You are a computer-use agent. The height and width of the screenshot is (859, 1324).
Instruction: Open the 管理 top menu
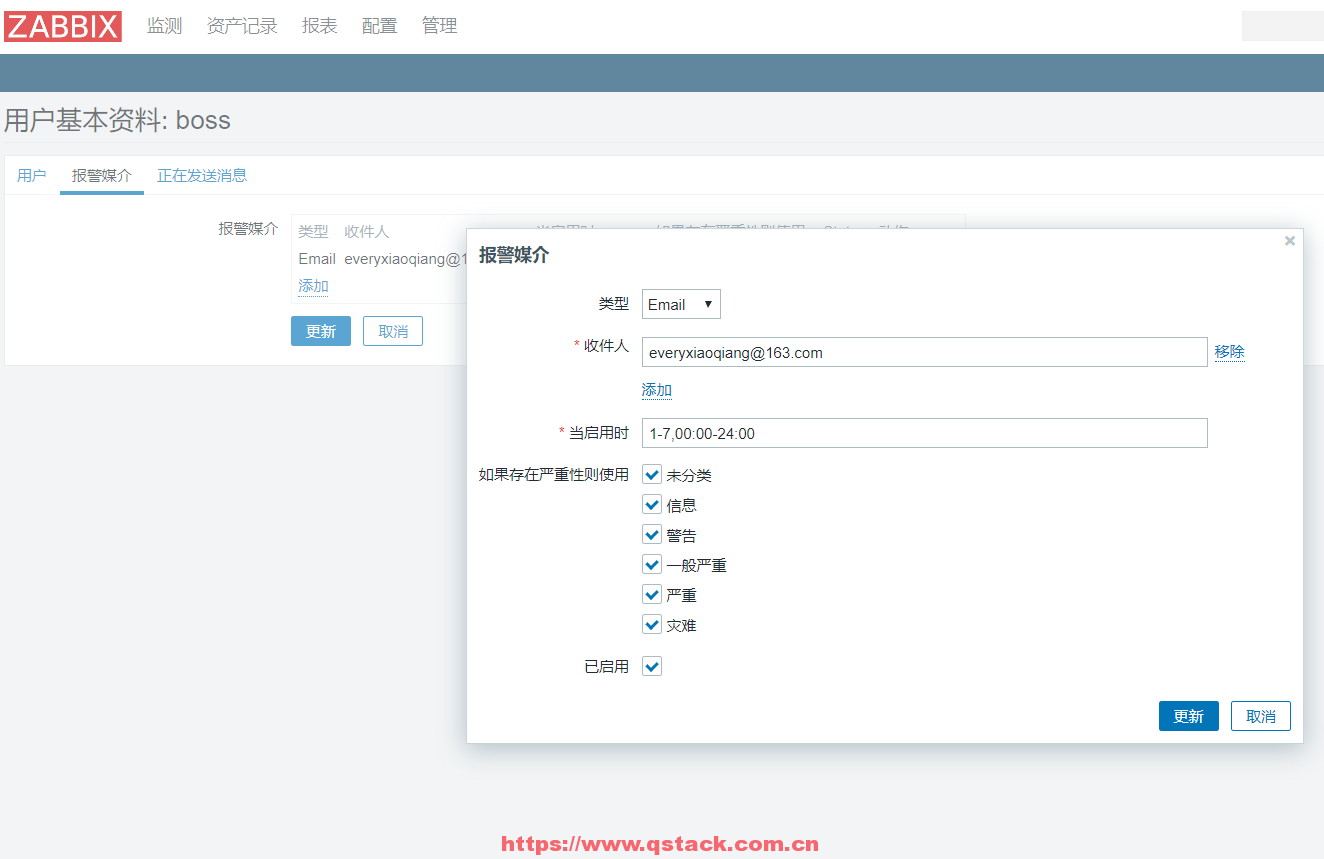point(439,27)
